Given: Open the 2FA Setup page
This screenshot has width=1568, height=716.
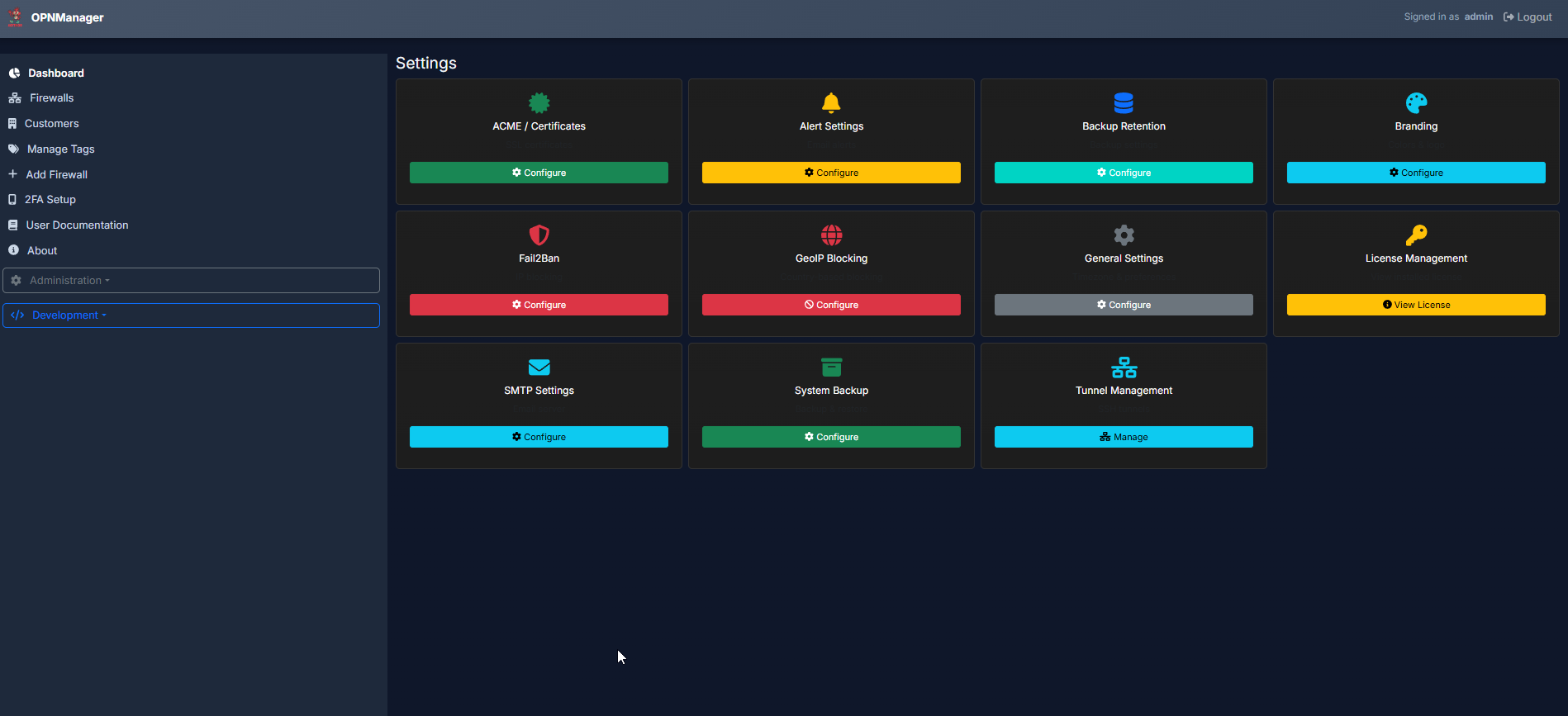Looking at the screenshot, I should coord(50,200).
